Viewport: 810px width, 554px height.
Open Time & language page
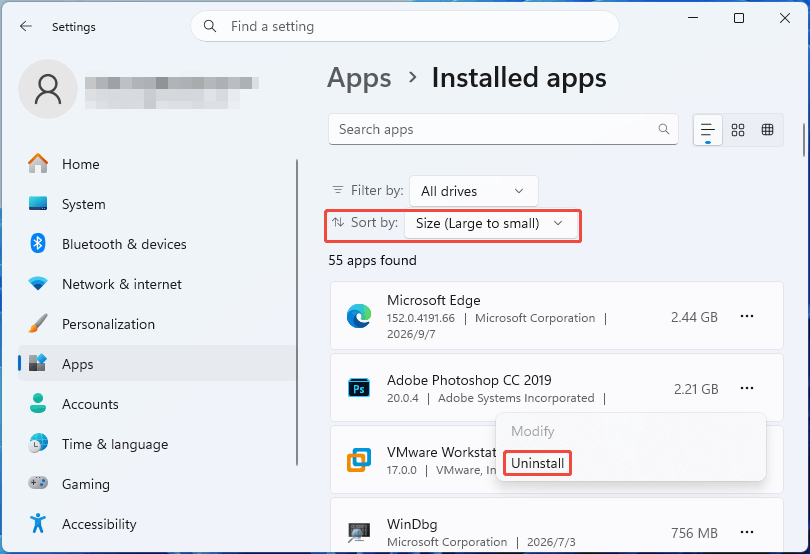157,443
